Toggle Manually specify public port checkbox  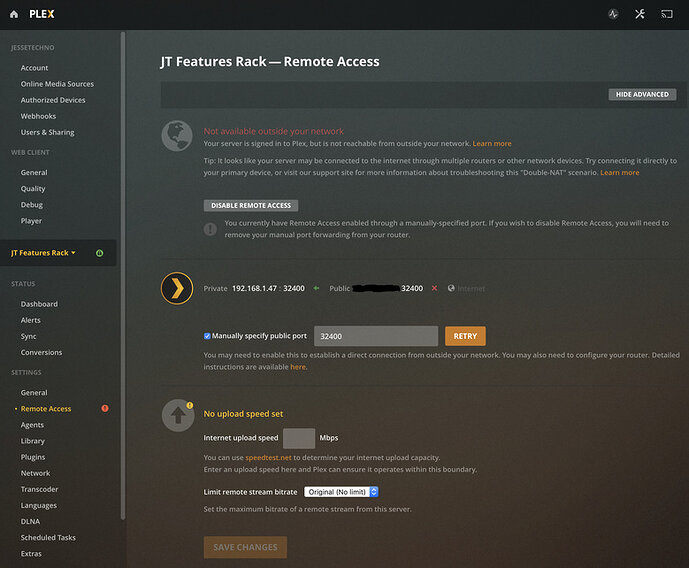[207, 336]
